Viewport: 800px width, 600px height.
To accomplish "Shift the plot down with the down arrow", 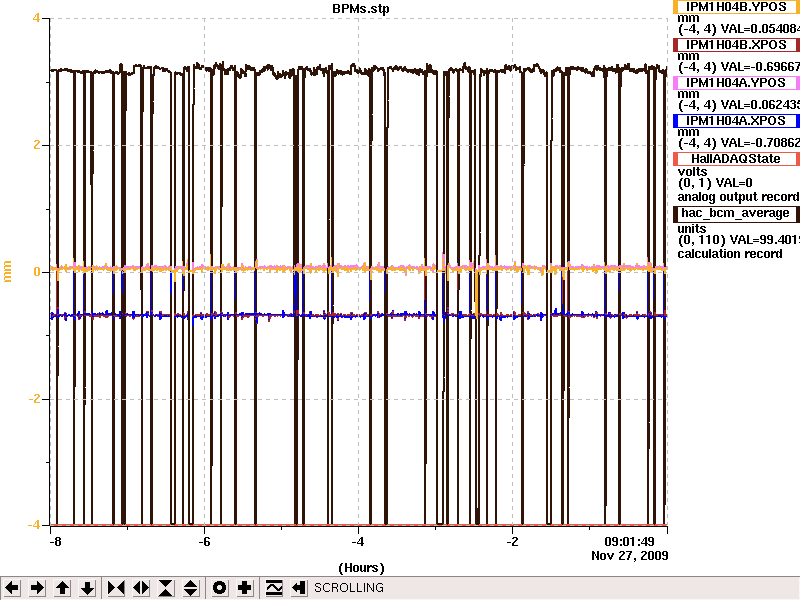I will (x=88, y=588).
